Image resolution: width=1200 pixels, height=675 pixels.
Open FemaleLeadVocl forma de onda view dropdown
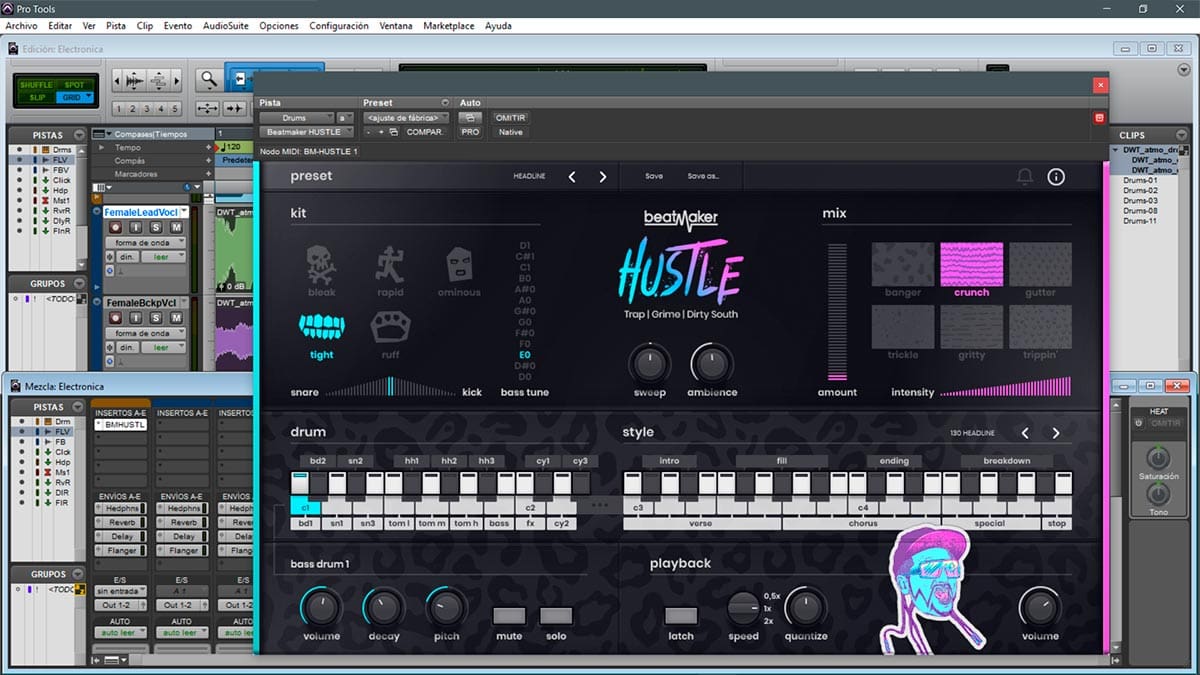[146, 243]
